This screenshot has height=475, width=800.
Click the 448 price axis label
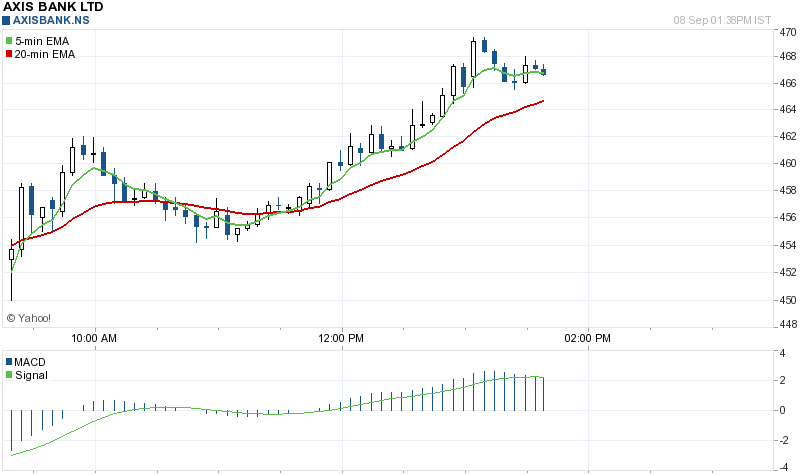(x=788, y=324)
